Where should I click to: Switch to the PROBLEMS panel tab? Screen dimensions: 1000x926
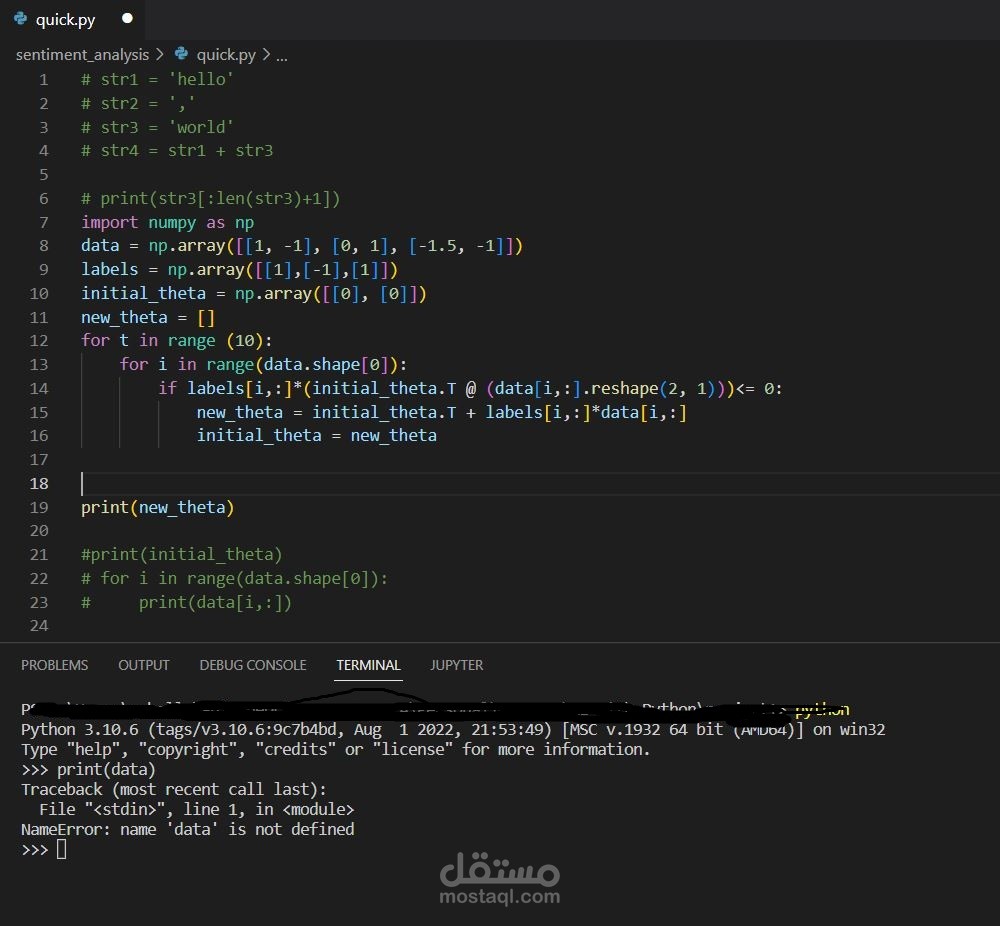pyautogui.click(x=55, y=665)
